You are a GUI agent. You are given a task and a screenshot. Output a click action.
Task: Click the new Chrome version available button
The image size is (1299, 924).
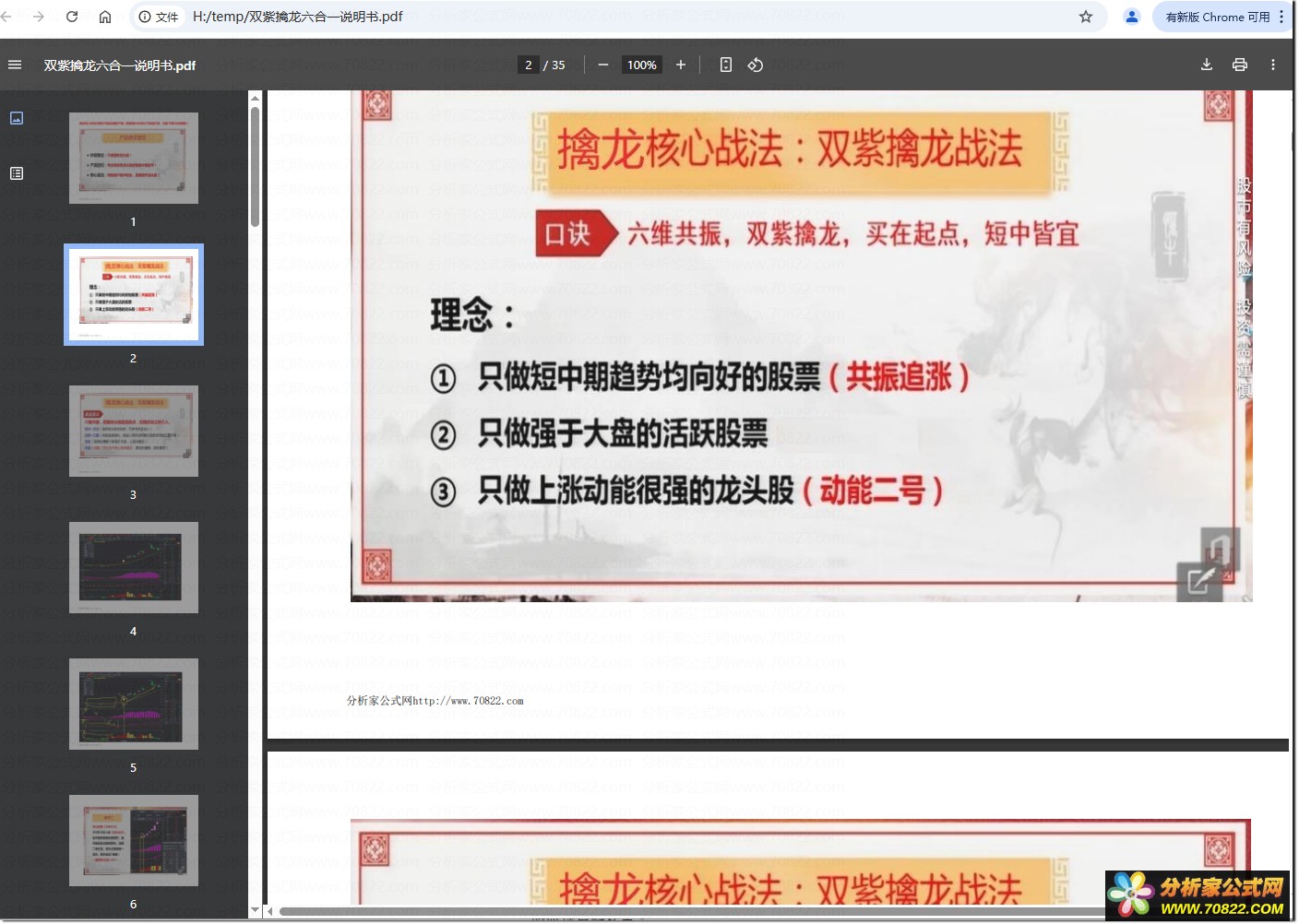tap(1217, 17)
